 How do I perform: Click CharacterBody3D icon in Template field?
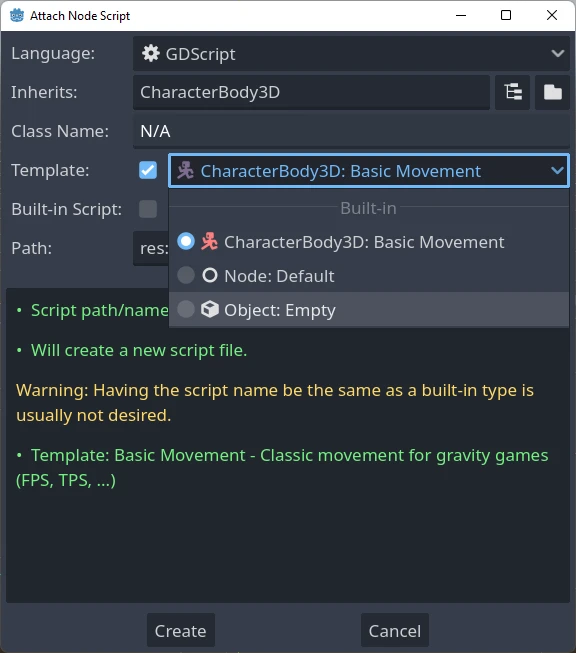point(186,171)
